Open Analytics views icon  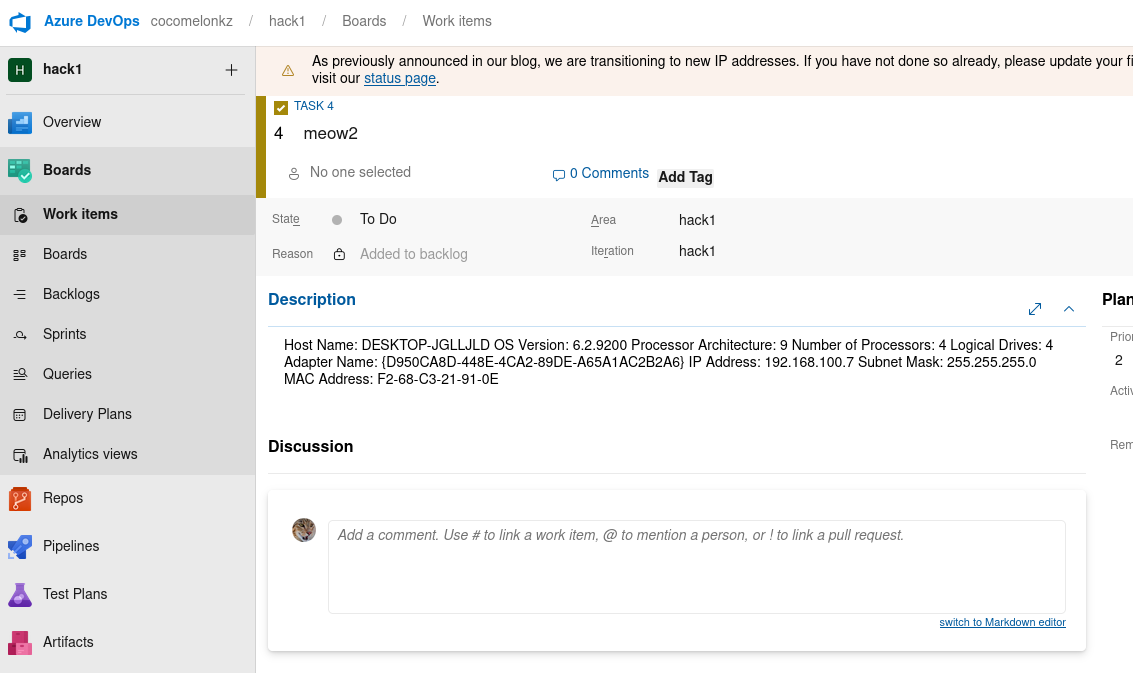[x=20, y=455]
